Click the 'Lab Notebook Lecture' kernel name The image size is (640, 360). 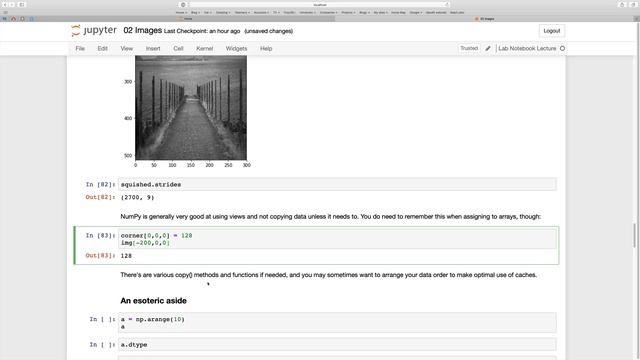[527, 48]
